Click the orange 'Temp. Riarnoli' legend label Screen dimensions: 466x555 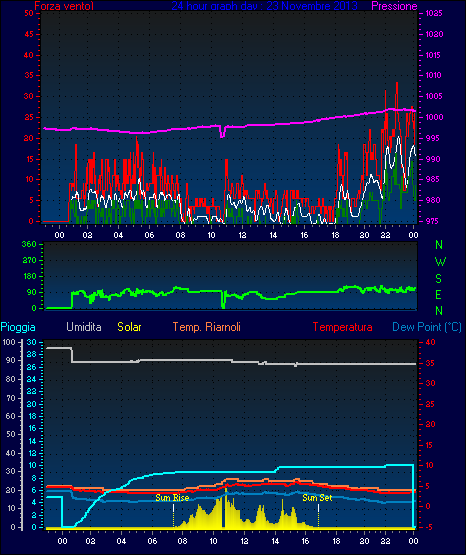[207, 327]
